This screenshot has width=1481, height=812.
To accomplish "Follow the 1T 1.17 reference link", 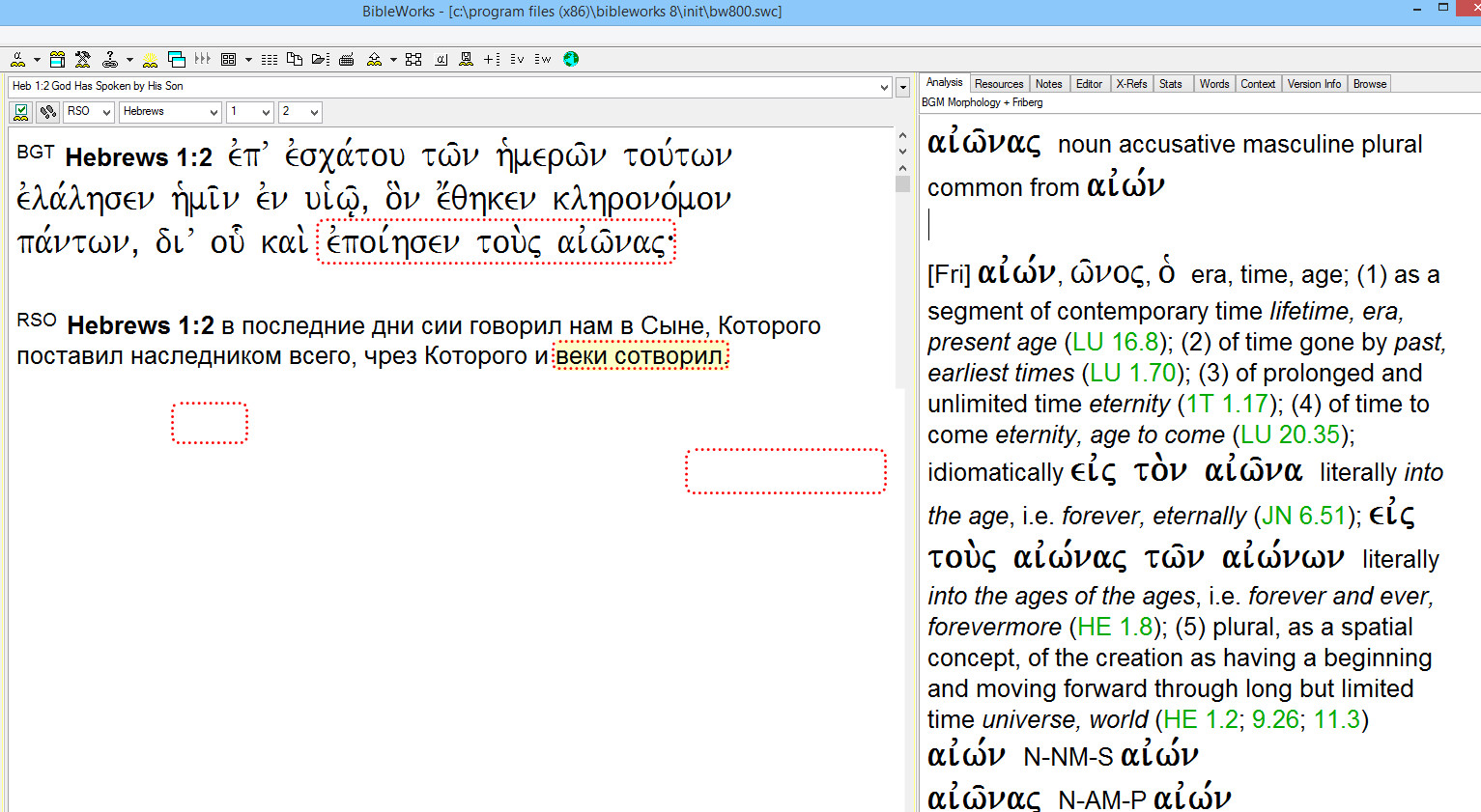I will tap(1227, 404).
